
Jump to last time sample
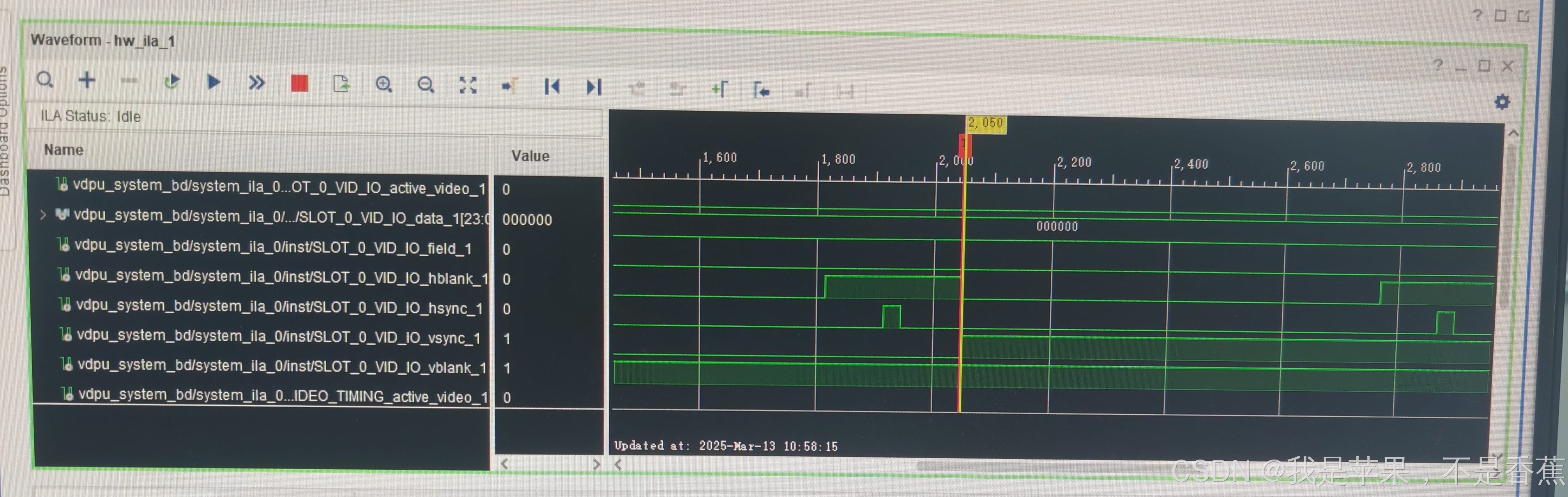pos(594,87)
